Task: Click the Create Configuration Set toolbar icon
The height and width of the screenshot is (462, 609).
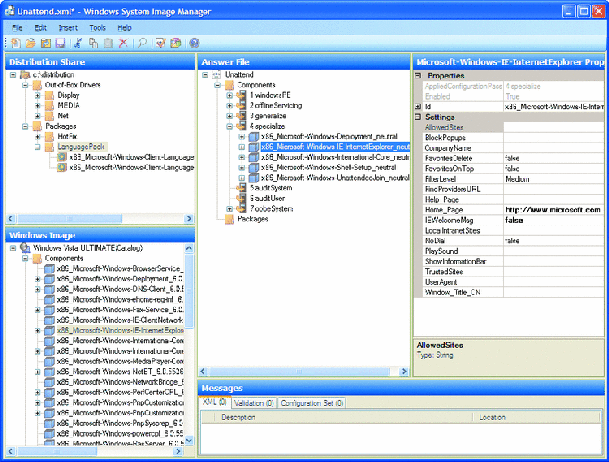Action: pyautogui.click(x=176, y=43)
